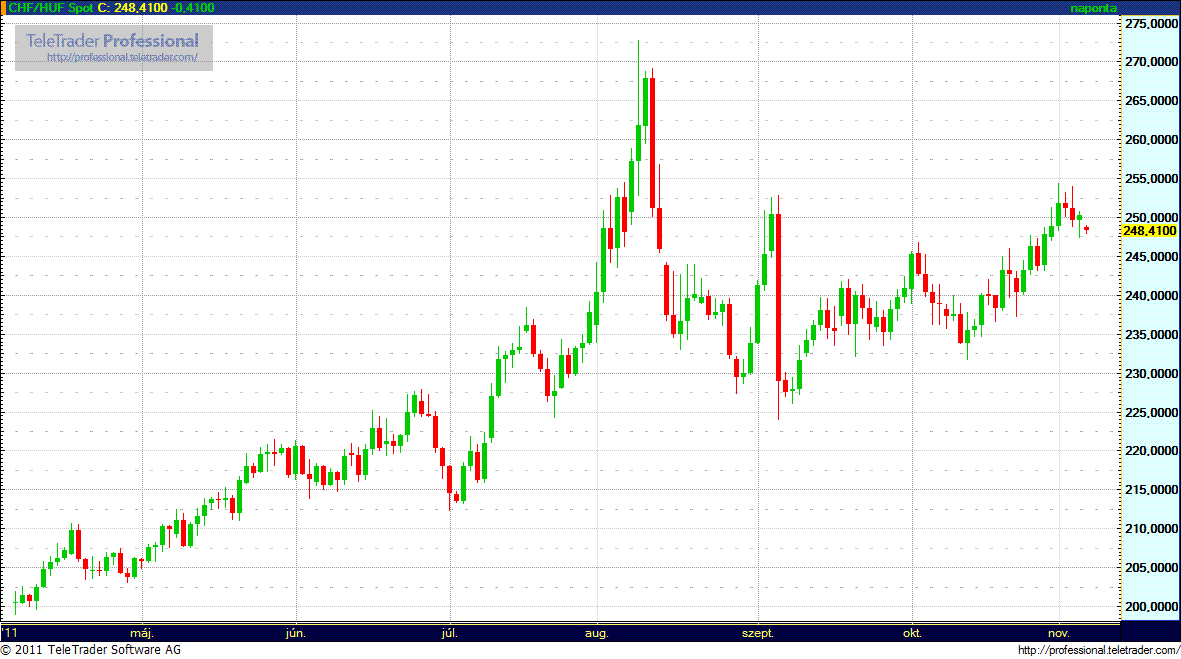This screenshot has height=659, width=1181.
Task: Click the 220,0000 price axis label
Action: pos(1151,450)
